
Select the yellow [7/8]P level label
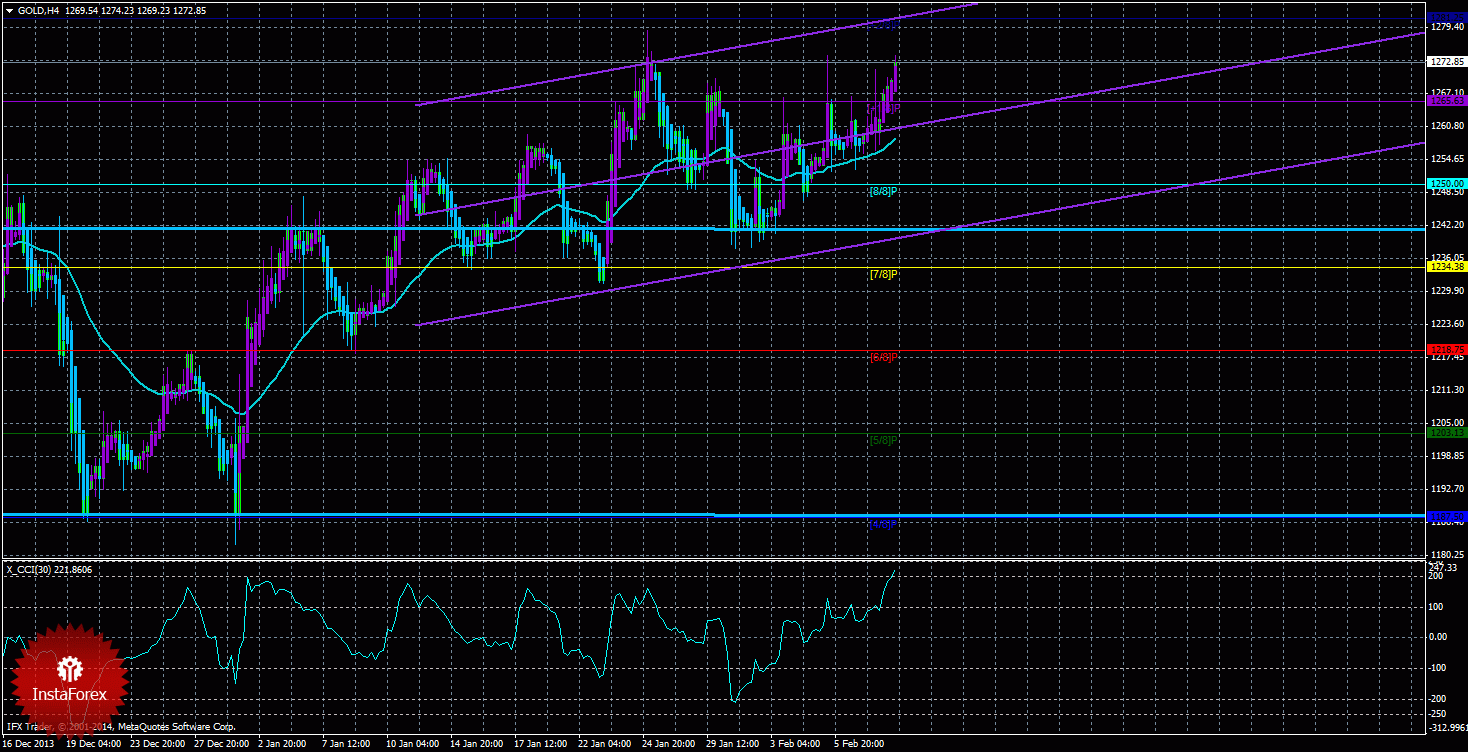click(884, 274)
